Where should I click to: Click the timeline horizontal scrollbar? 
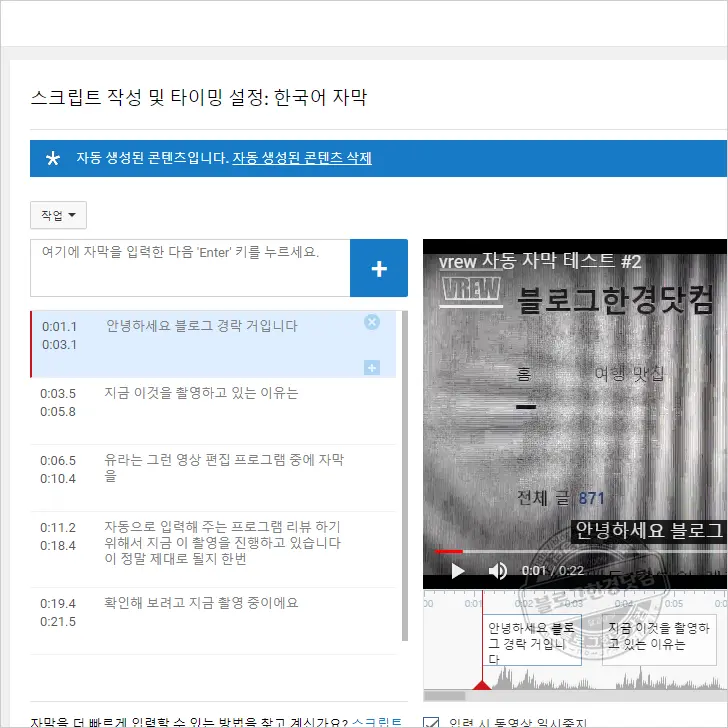pyautogui.click(x=444, y=696)
